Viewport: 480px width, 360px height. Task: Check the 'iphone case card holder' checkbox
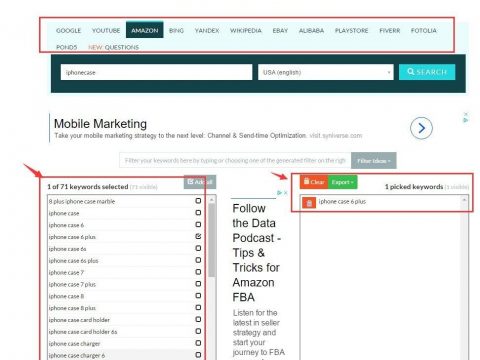click(x=198, y=319)
